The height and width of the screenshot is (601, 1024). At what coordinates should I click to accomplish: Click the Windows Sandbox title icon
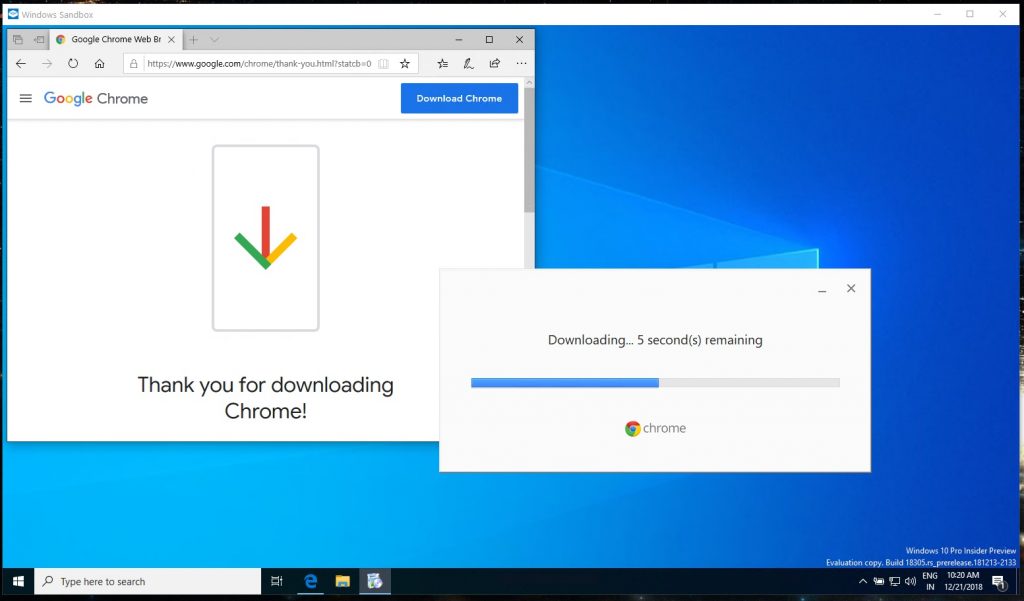click(x=13, y=14)
